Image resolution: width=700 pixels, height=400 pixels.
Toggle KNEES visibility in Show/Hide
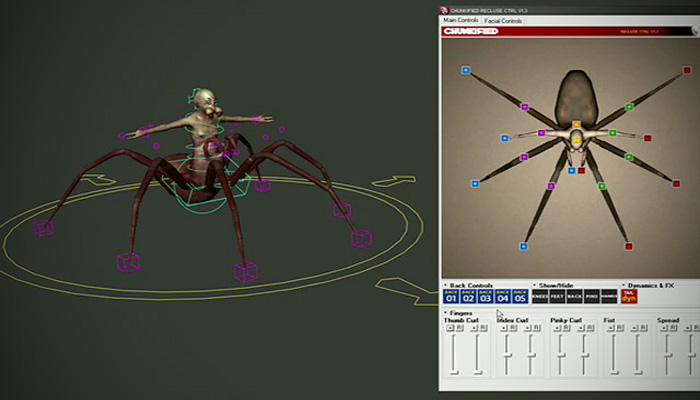[540, 296]
